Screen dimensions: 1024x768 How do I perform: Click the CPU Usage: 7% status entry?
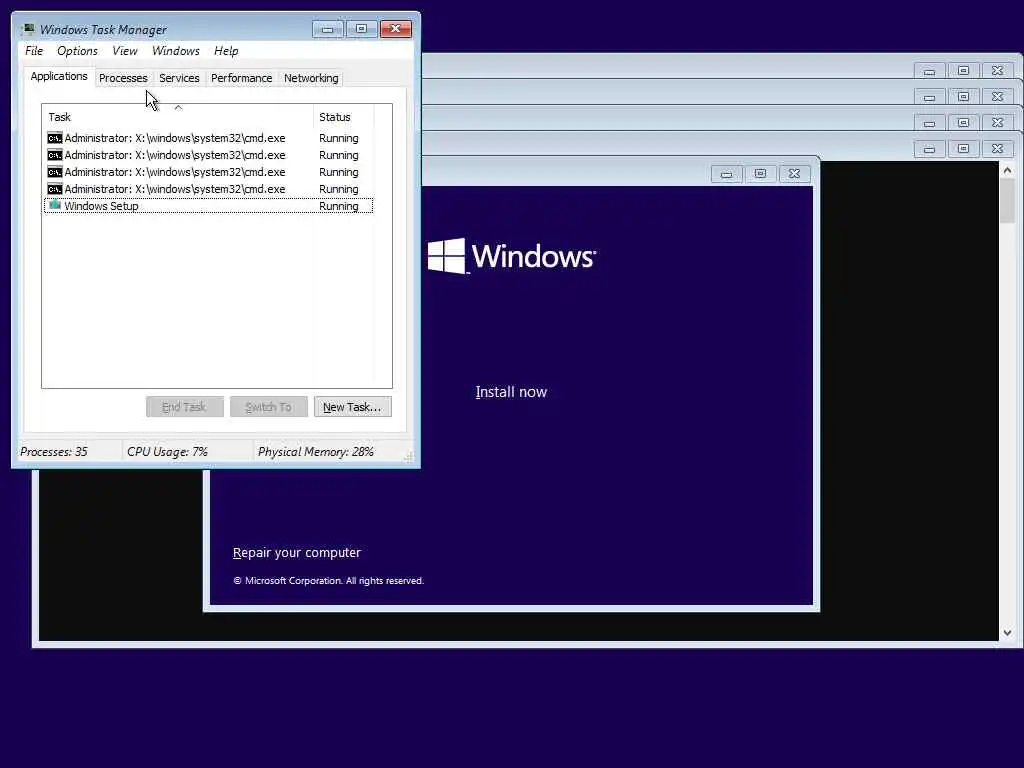[x=167, y=452]
